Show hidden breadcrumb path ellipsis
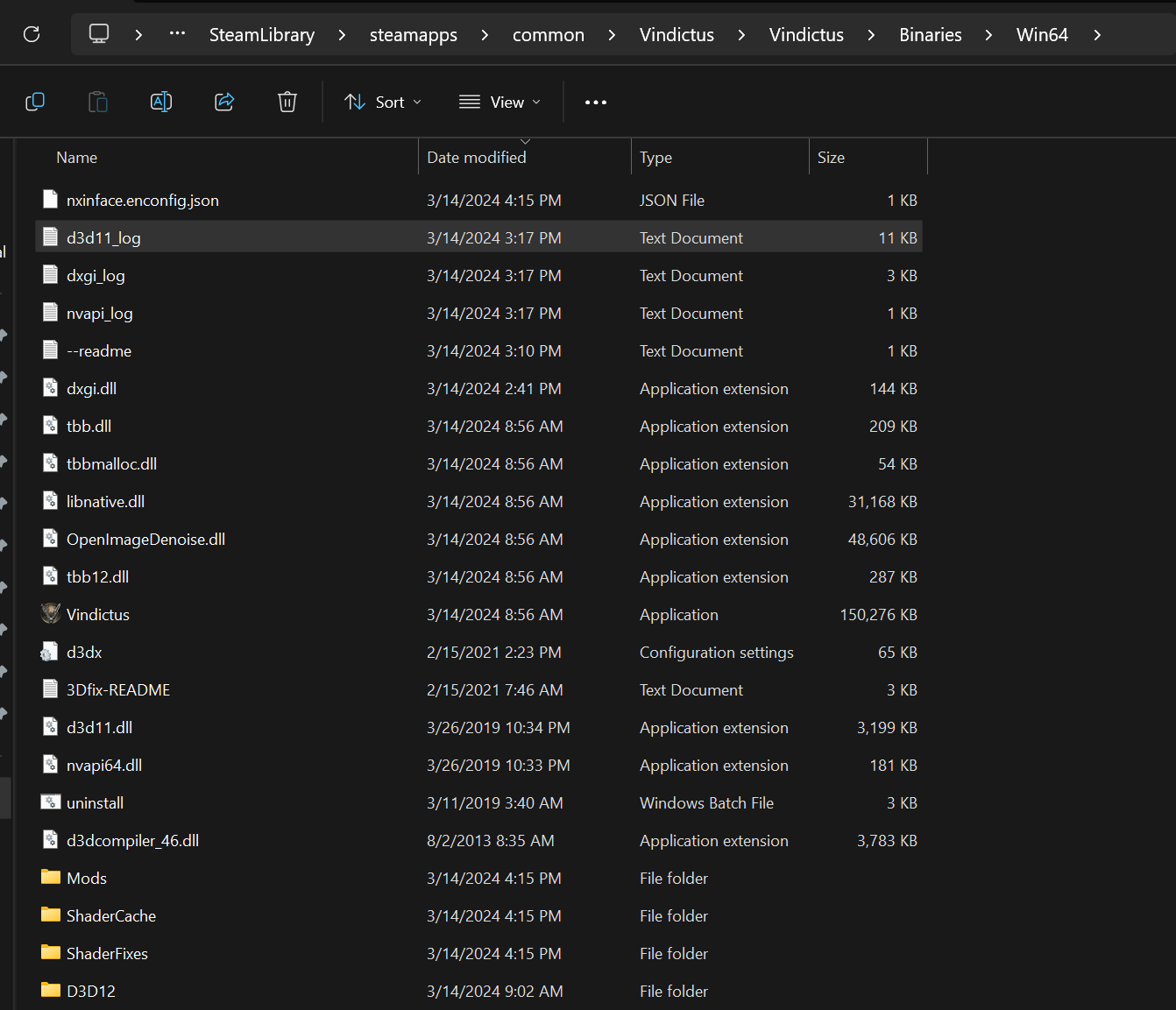Image resolution: width=1176 pixels, height=1010 pixels. pos(177,33)
